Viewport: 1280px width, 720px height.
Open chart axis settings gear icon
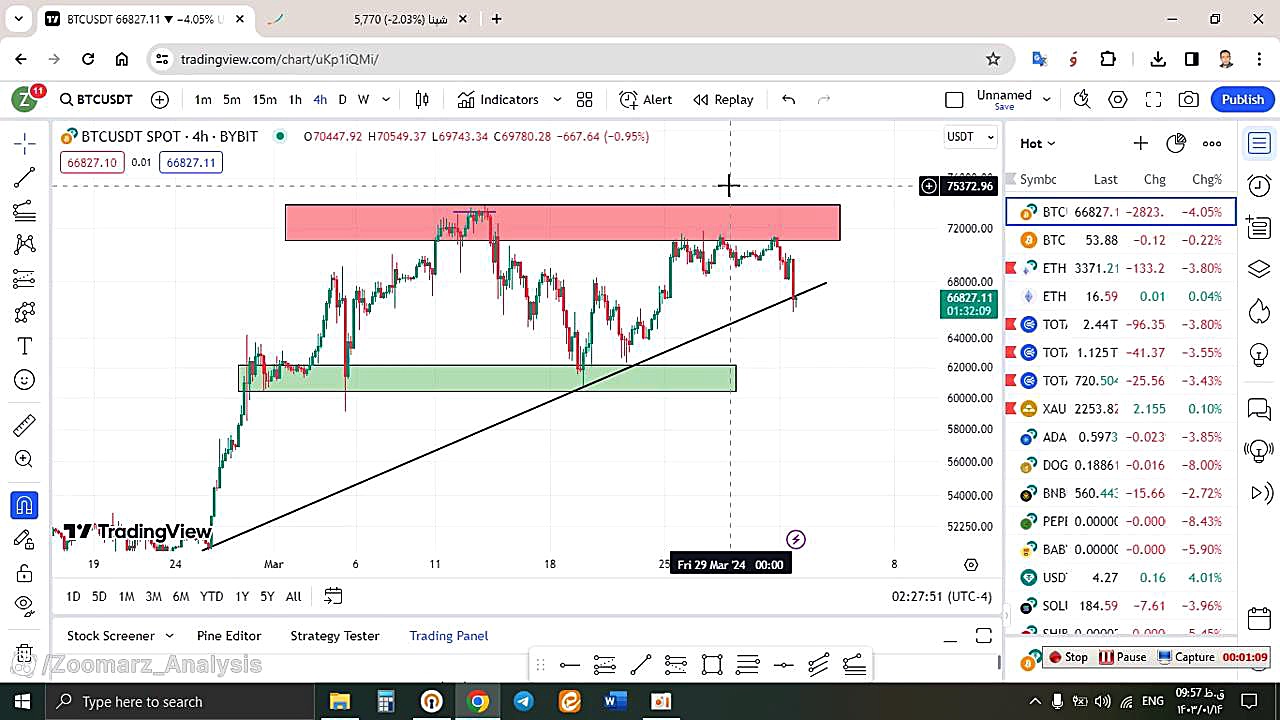point(970,565)
